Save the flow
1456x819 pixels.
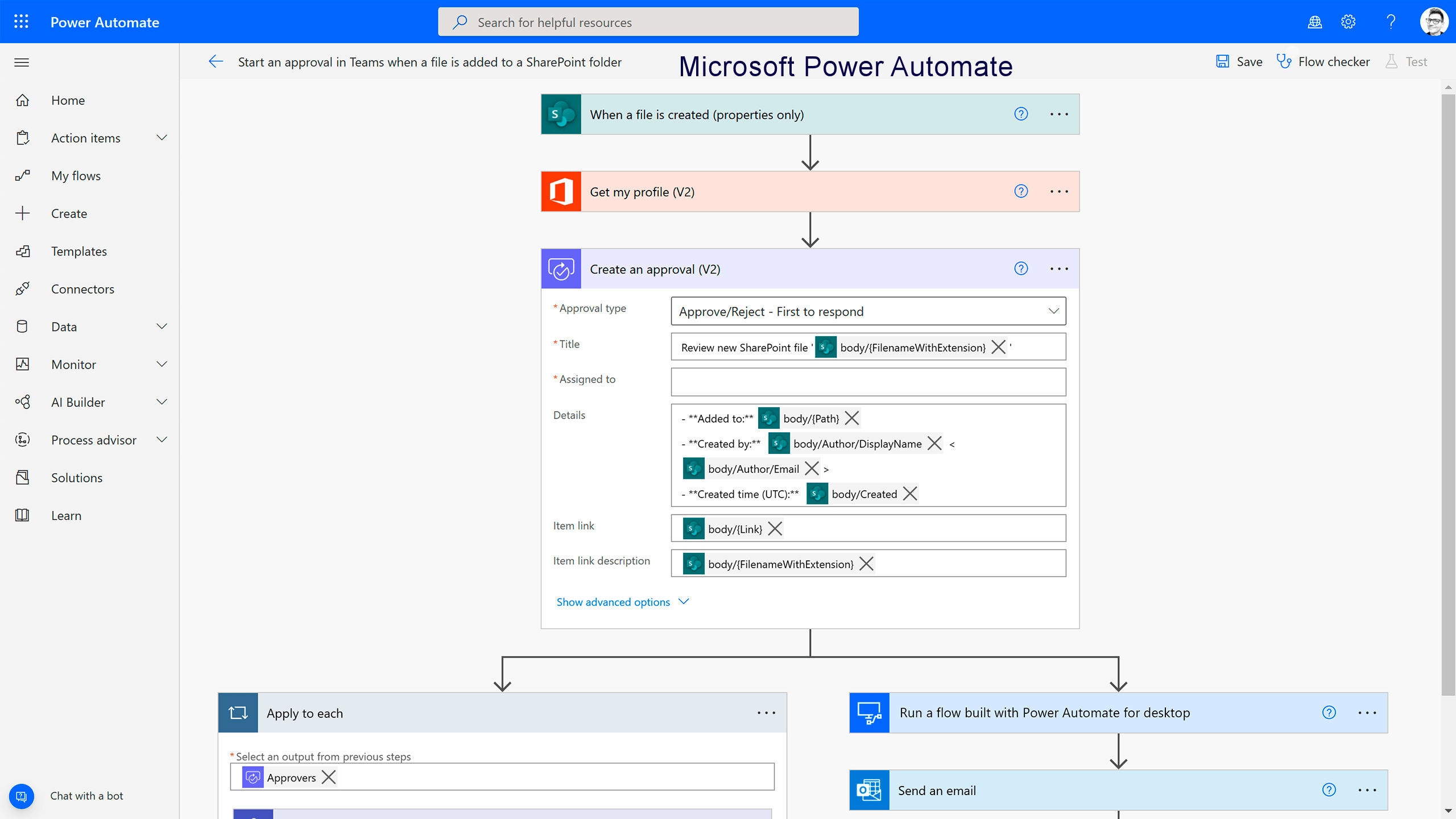pyautogui.click(x=1239, y=61)
